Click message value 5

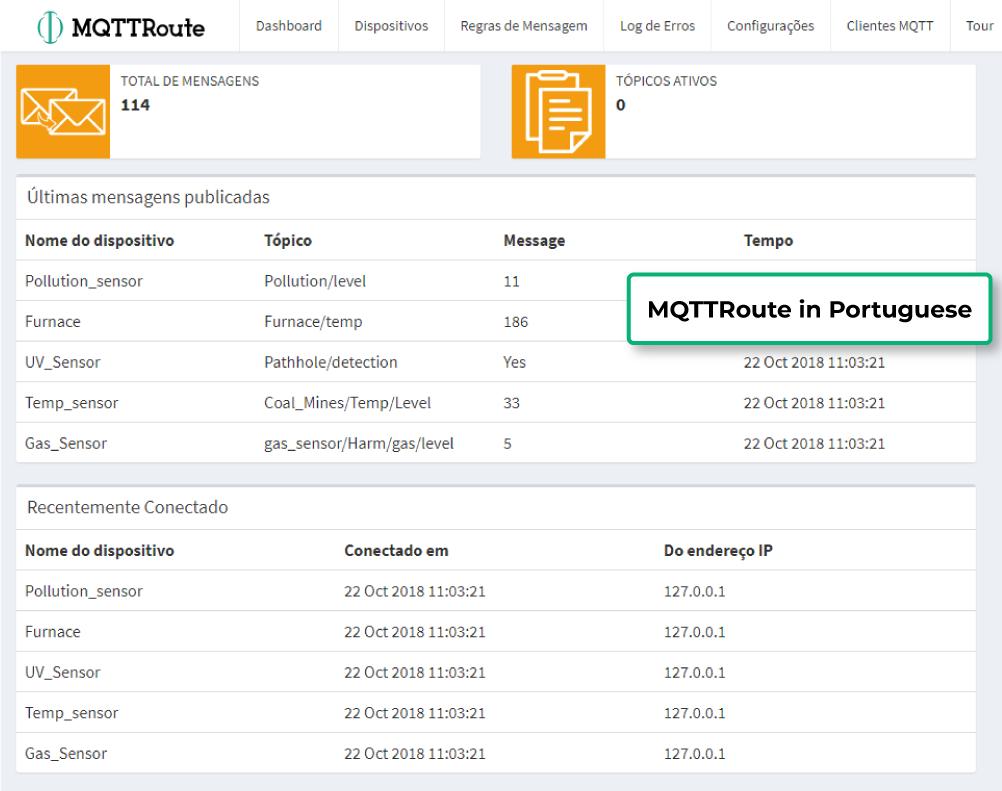coord(507,443)
